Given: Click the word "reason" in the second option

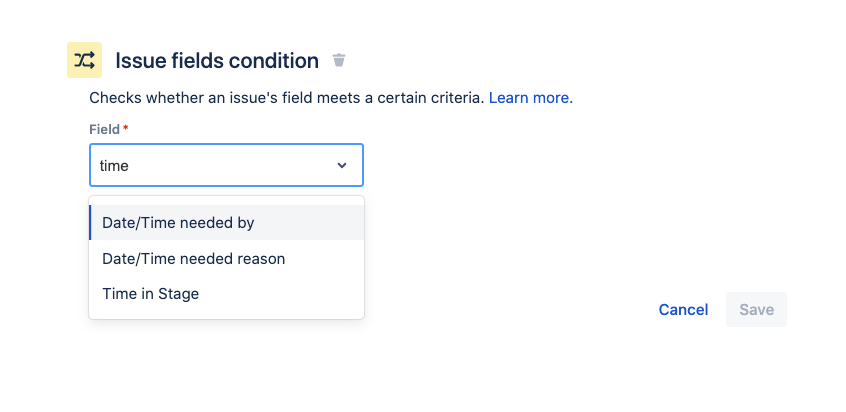Looking at the screenshot, I should tap(258, 259).
